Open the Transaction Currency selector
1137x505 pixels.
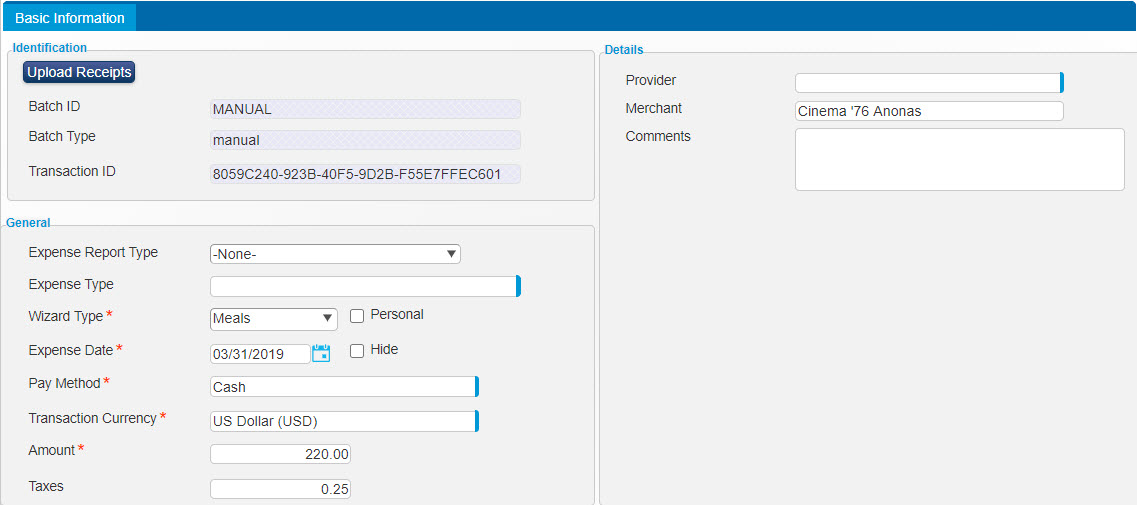click(x=344, y=421)
